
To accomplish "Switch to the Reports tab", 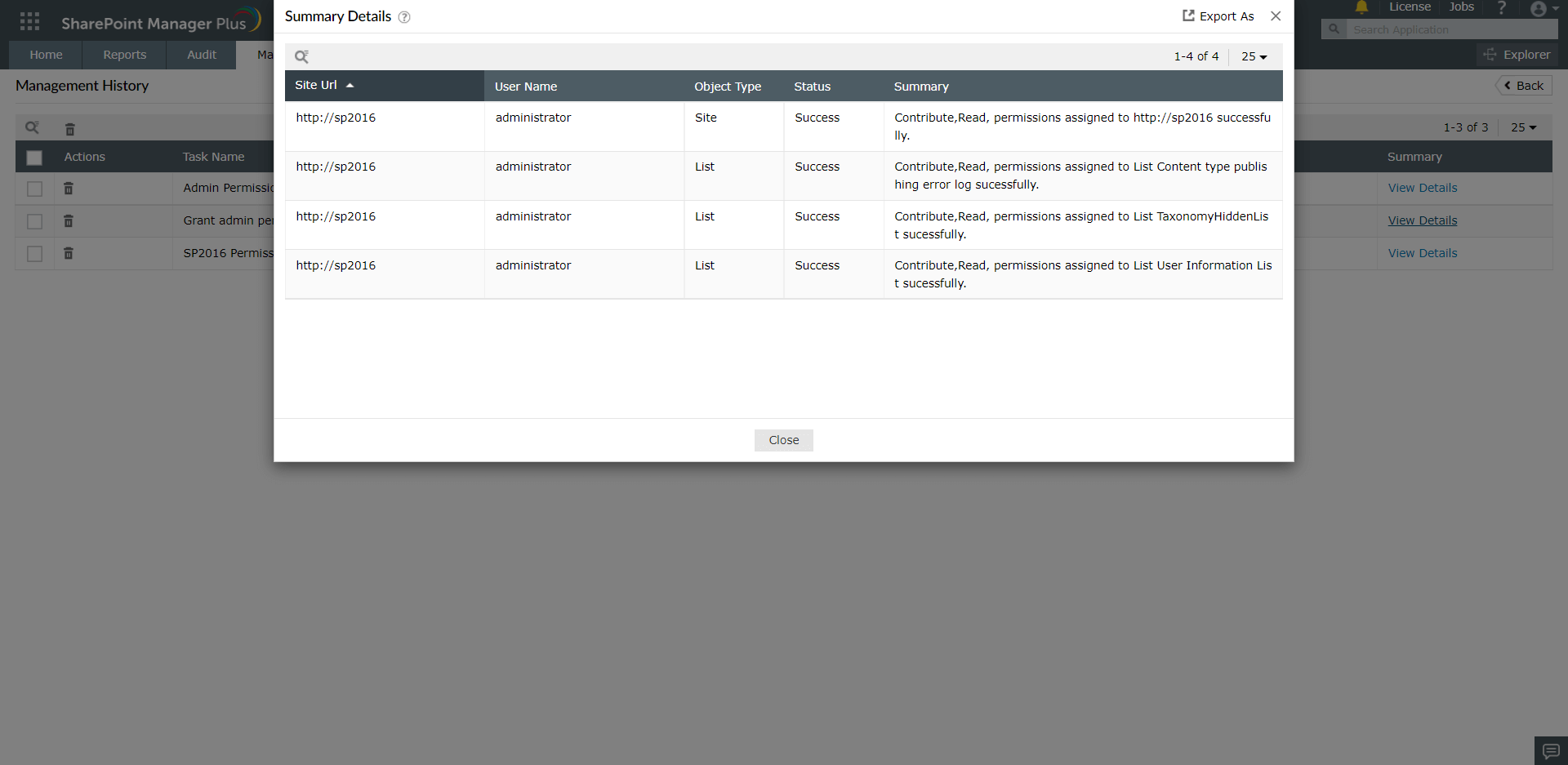I will pos(125,55).
